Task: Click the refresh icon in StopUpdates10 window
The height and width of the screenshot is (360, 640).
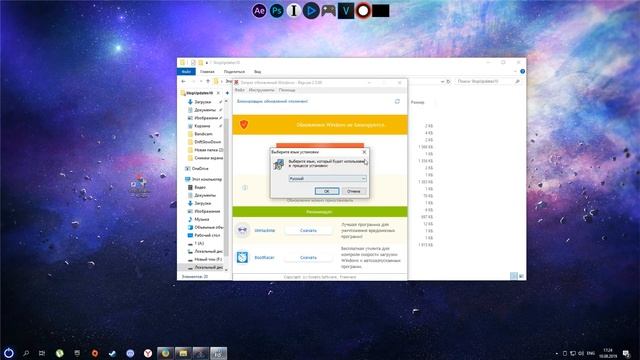Action: pos(397,101)
